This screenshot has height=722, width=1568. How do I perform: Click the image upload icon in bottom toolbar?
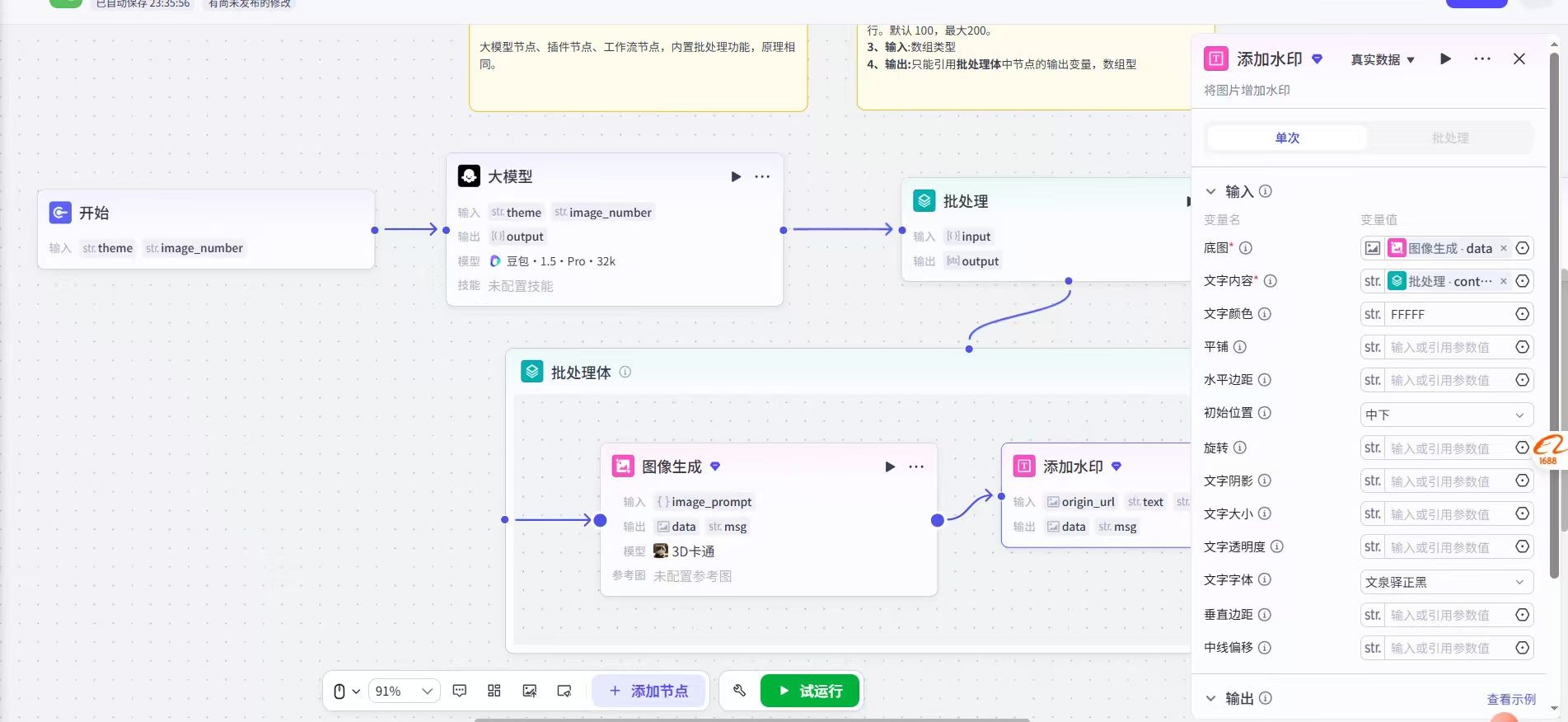click(529, 691)
